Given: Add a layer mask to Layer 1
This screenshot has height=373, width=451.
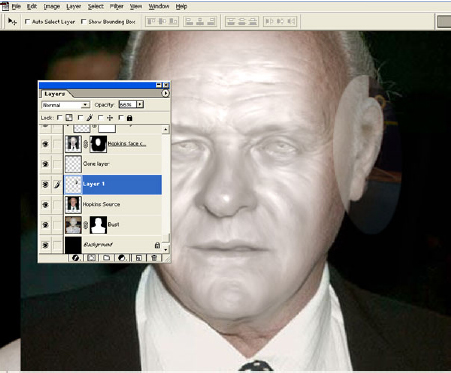Looking at the screenshot, I should point(91,258).
